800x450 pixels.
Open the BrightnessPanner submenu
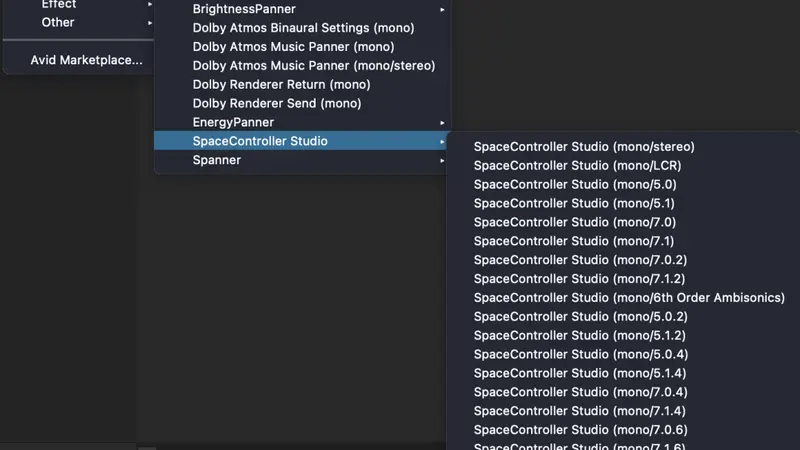click(302, 9)
